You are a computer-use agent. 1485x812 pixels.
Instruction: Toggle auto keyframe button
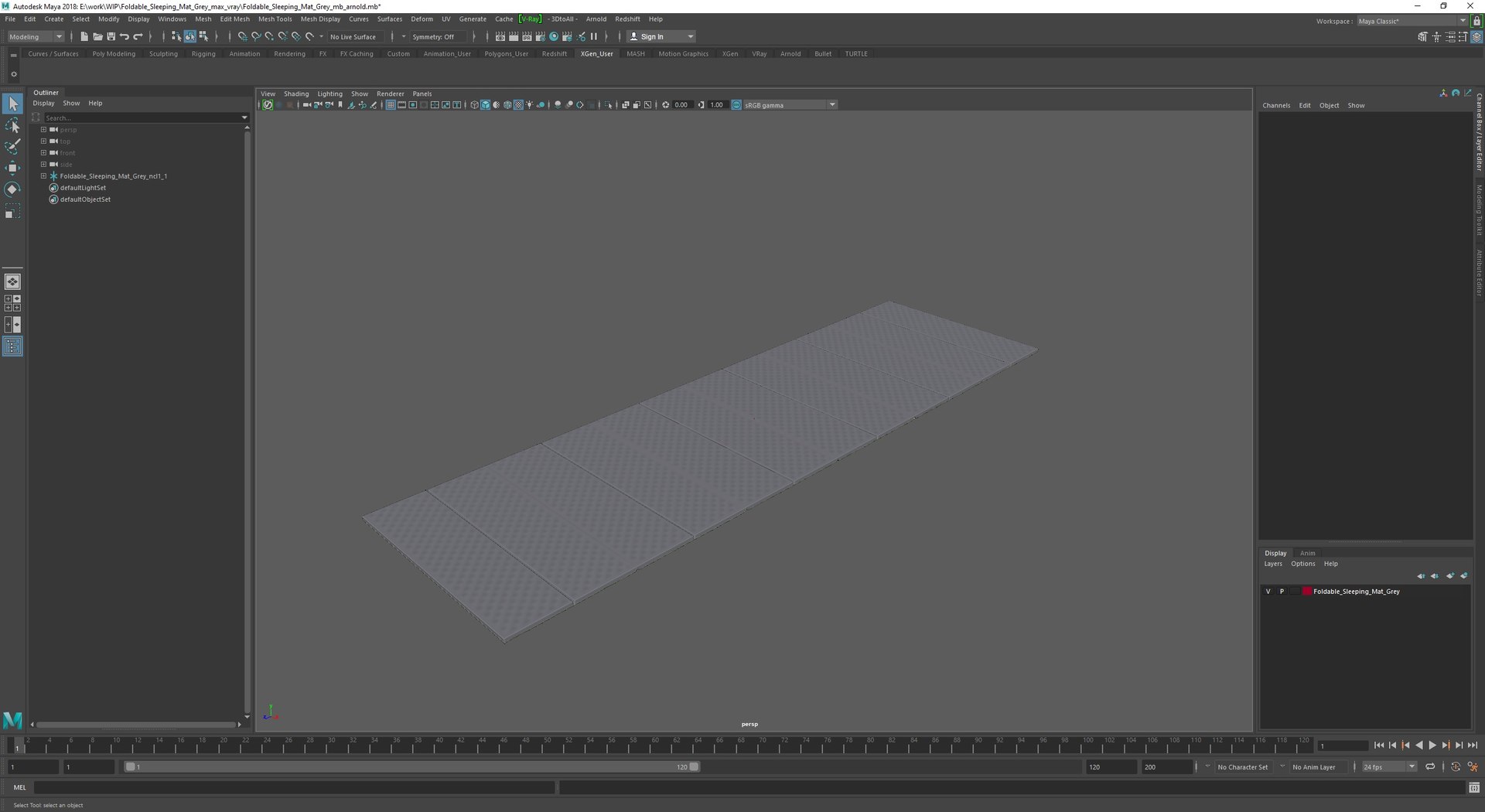1456,767
